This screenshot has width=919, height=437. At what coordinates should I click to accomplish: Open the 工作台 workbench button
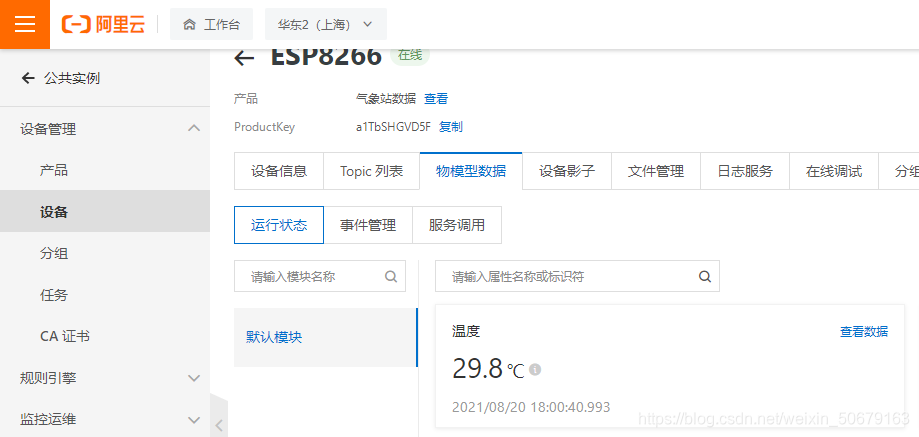[211, 25]
